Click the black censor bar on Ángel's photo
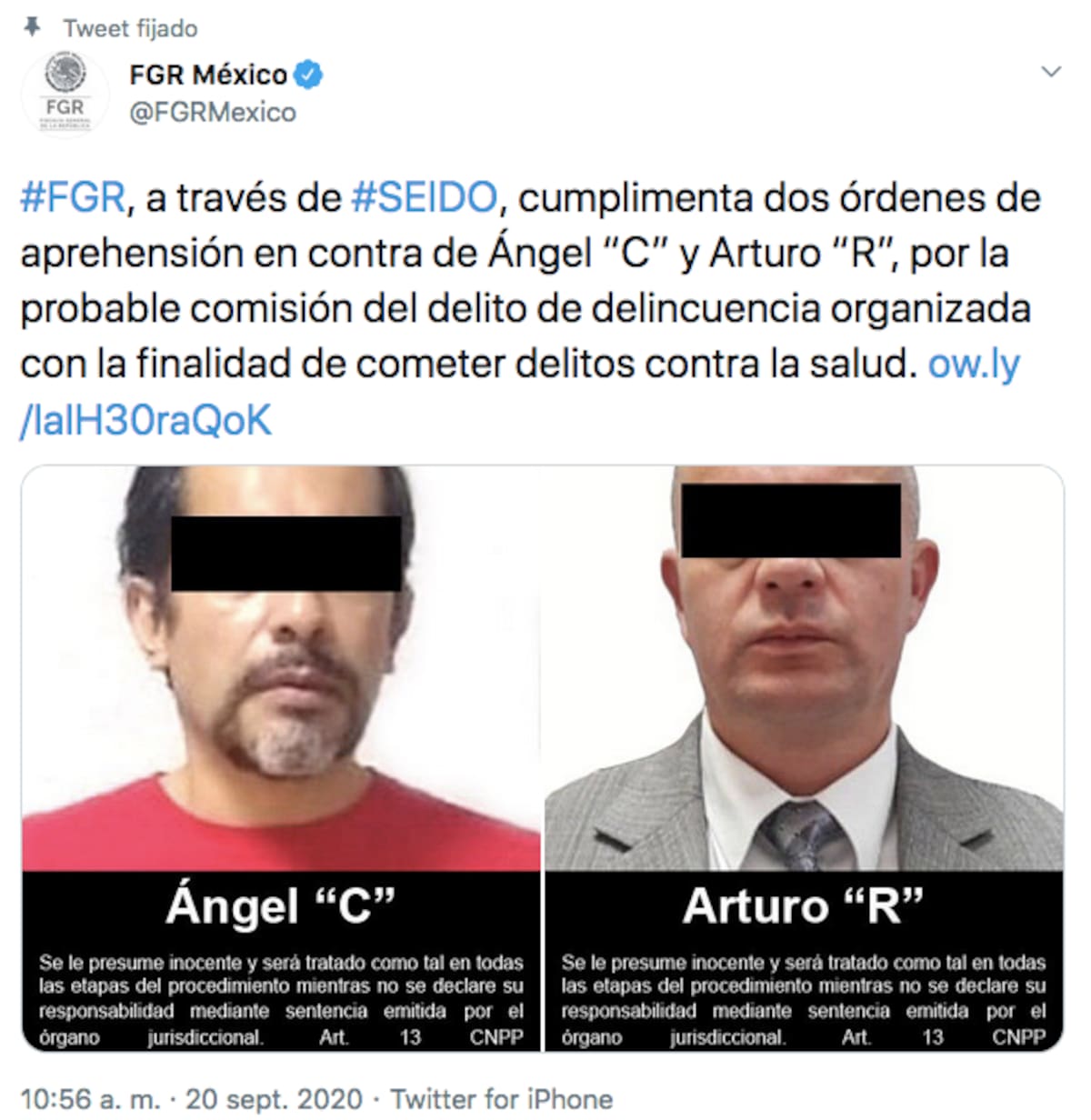 (286, 554)
